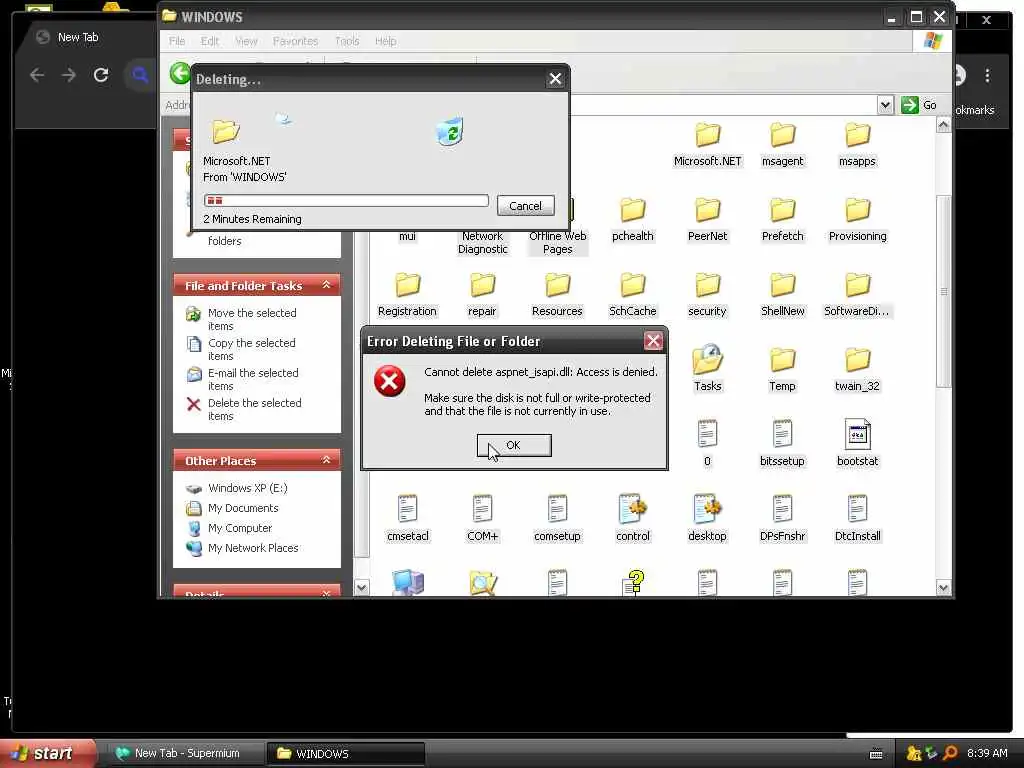1024x768 pixels.
Task: Select the bitssetup file
Action: (x=782, y=444)
